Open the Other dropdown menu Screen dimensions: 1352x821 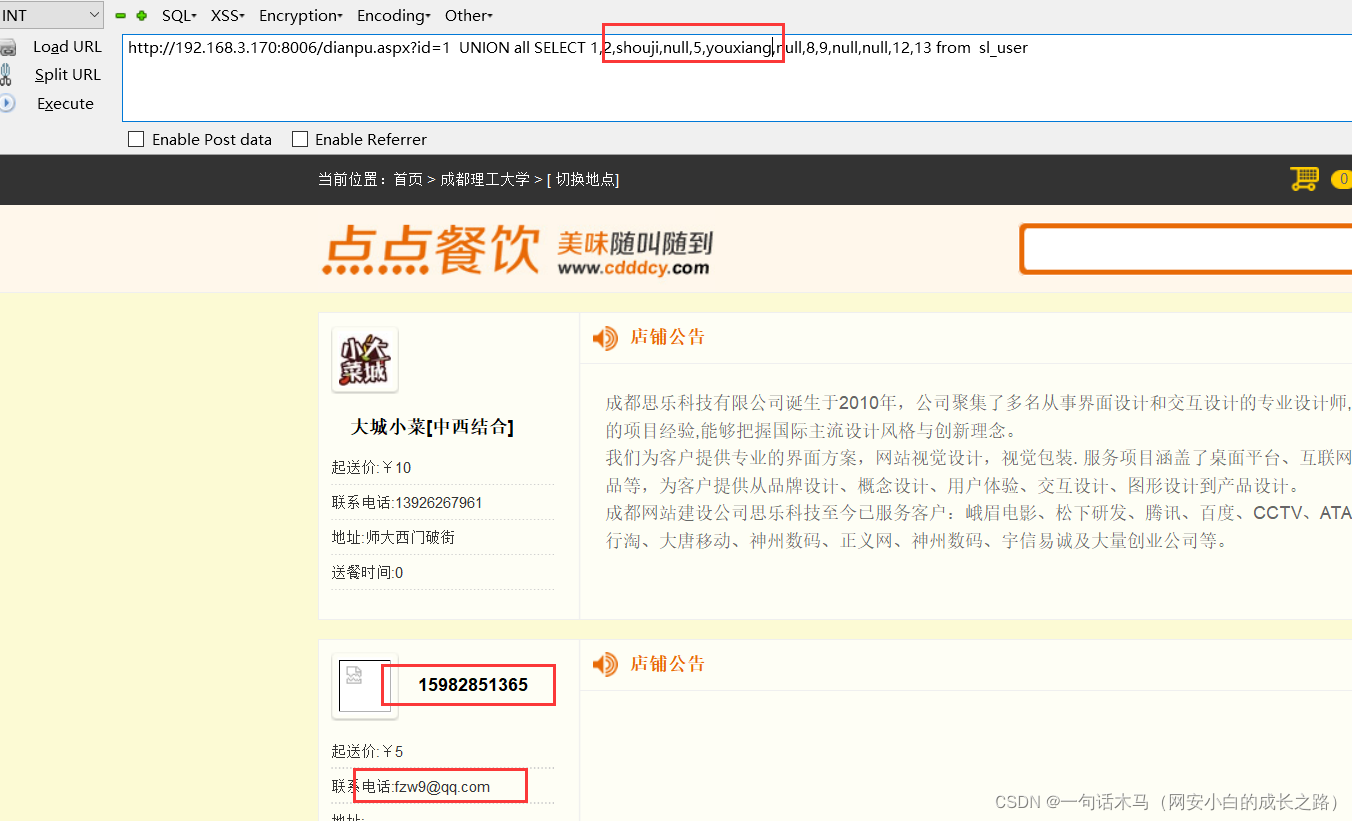469,16
